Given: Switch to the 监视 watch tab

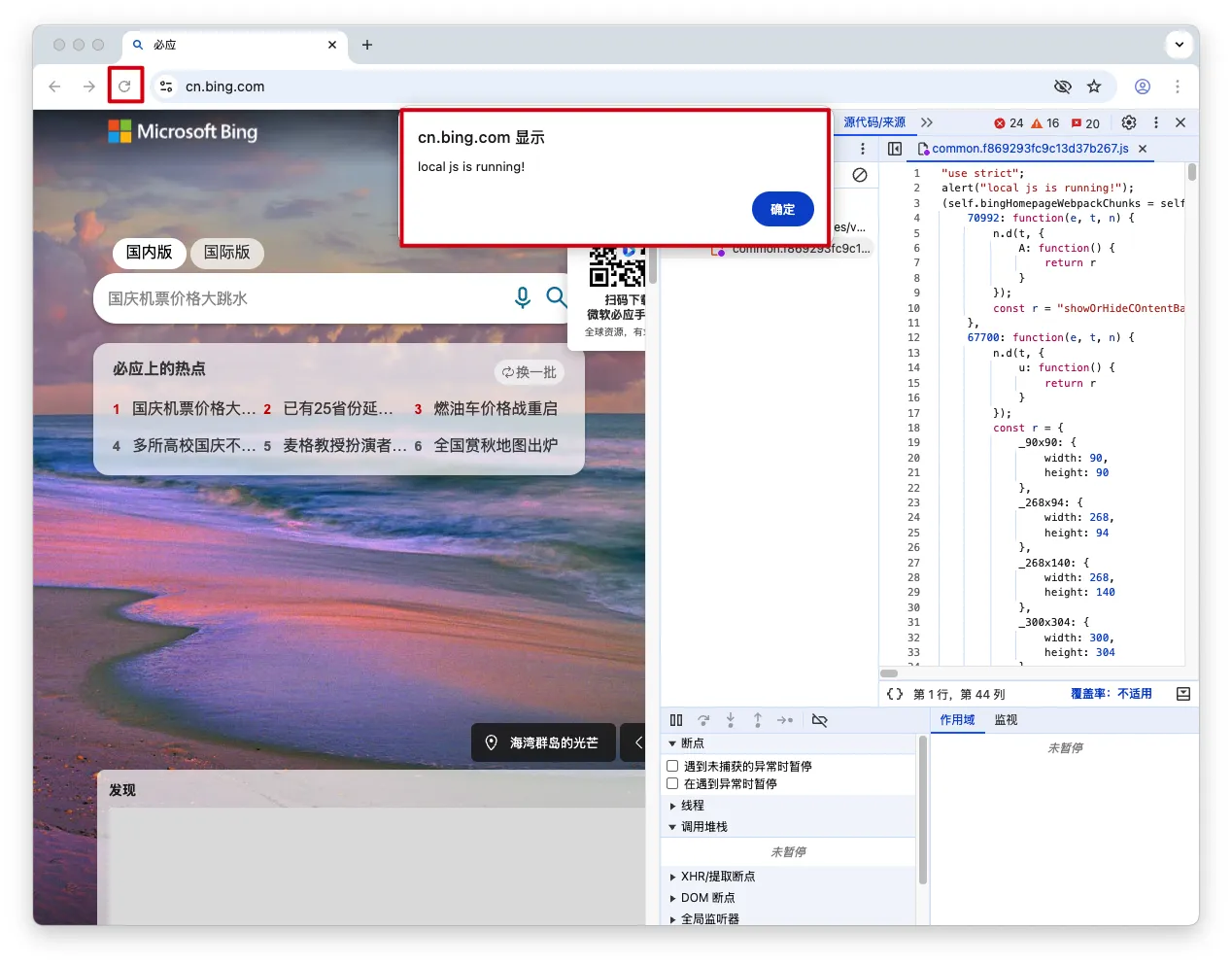Looking at the screenshot, I should (1006, 720).
